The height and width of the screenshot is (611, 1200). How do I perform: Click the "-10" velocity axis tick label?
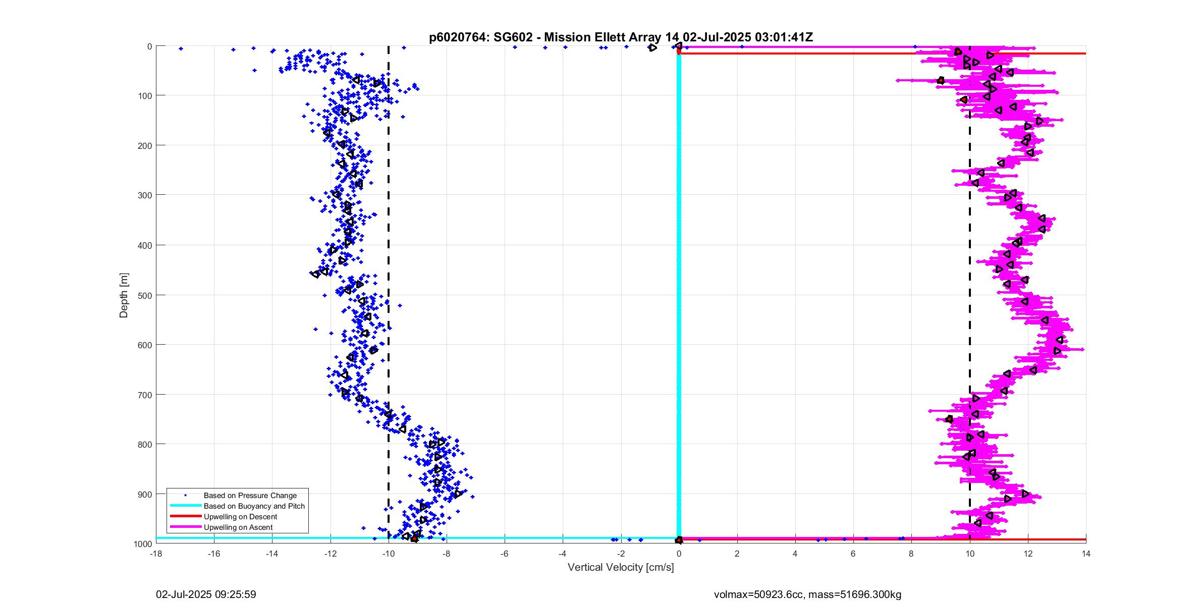[x=388, y=553]
